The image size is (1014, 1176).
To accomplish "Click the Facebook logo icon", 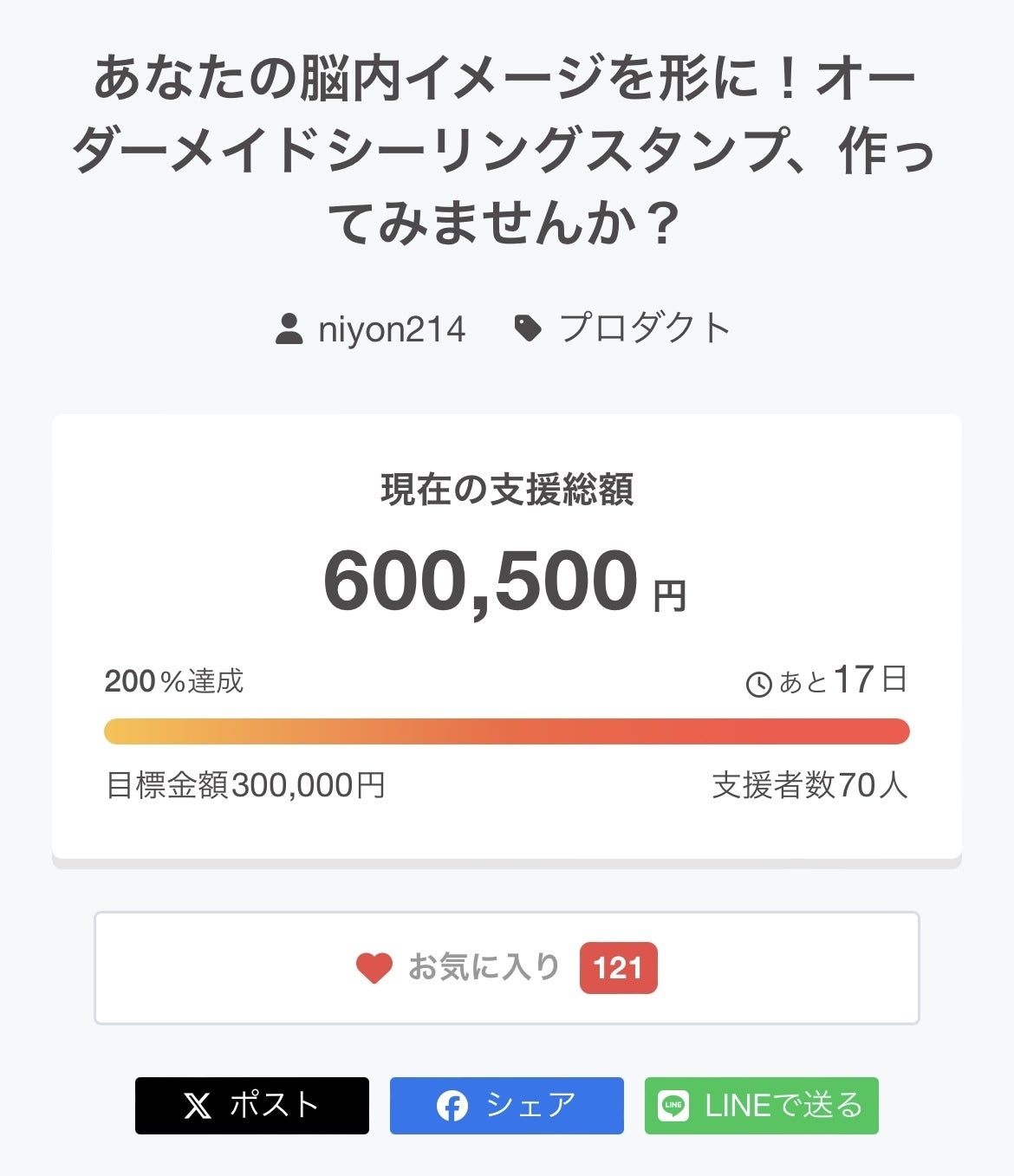I will point(452,1106).
